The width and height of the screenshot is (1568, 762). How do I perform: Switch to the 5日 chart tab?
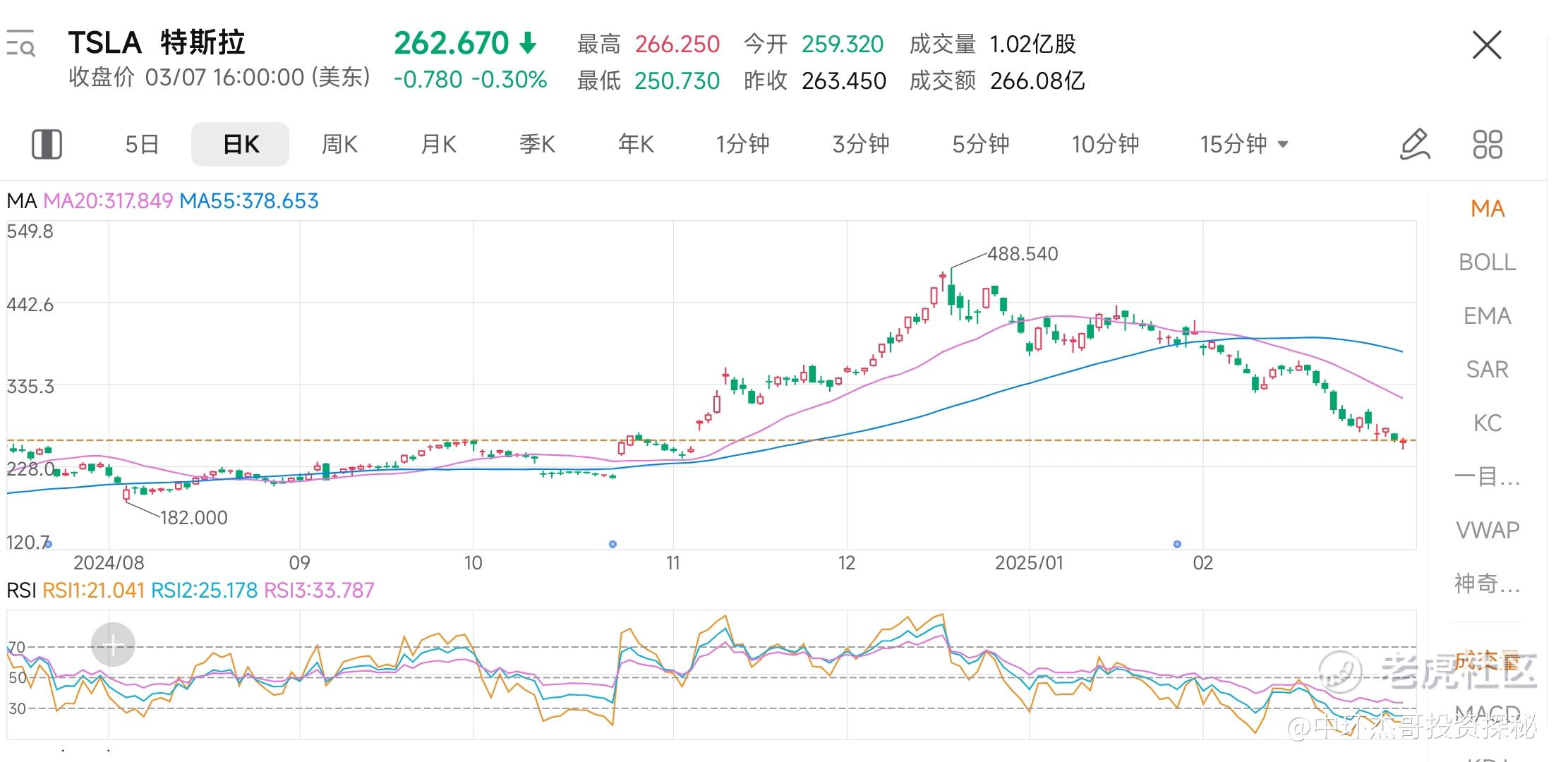(x=142, y=144)
